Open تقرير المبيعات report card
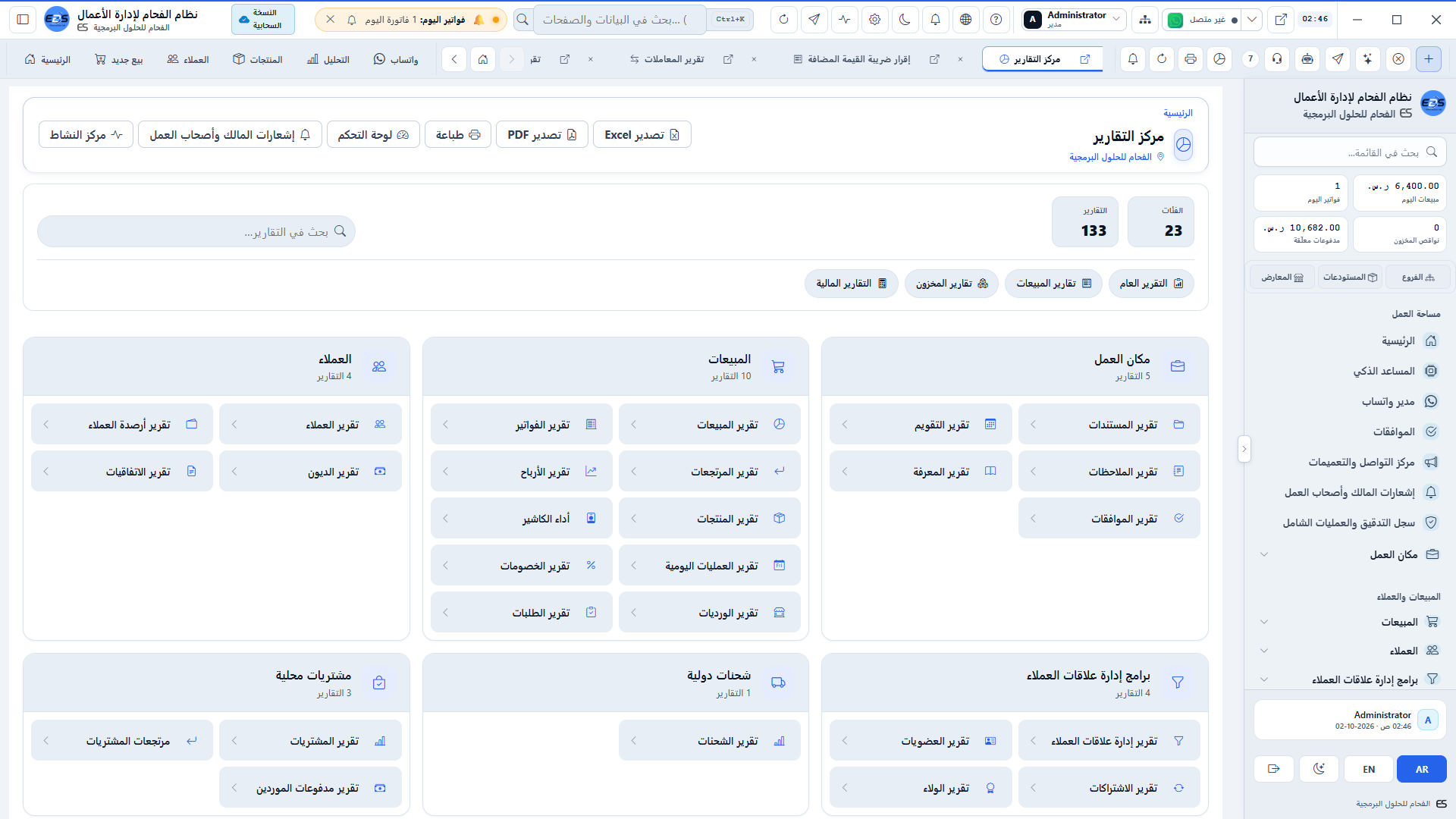Image resolution: width=1456 pixels, height=819 pixels. click(x=710, y=425)
